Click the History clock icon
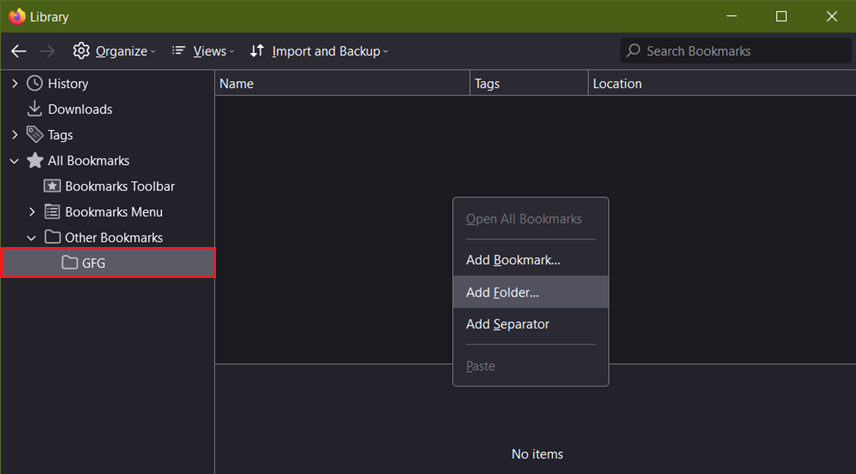Screen dimensions: 856x474 [35, 83]
